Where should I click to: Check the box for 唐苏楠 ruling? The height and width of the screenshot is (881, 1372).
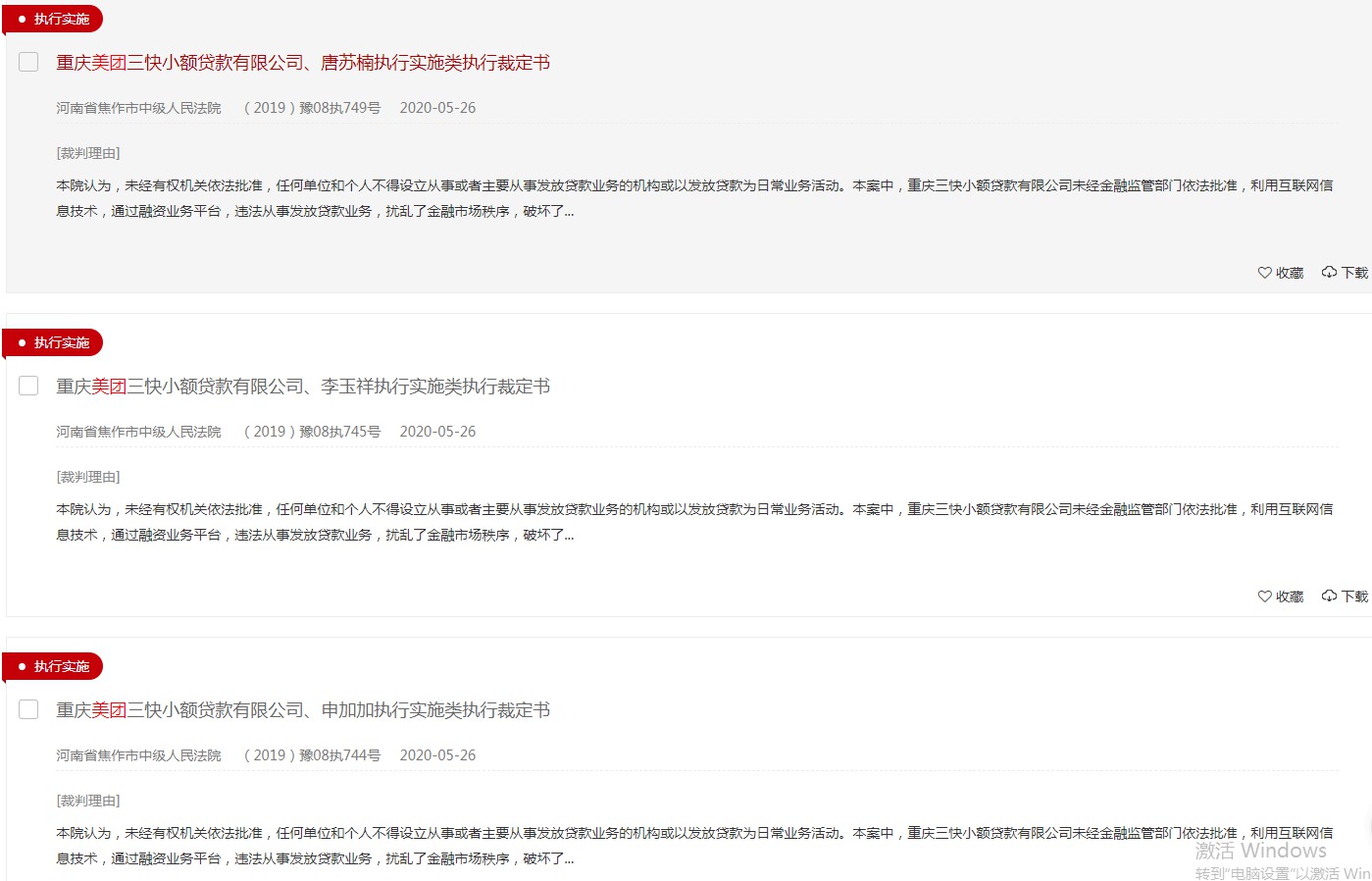pos(28,62)
